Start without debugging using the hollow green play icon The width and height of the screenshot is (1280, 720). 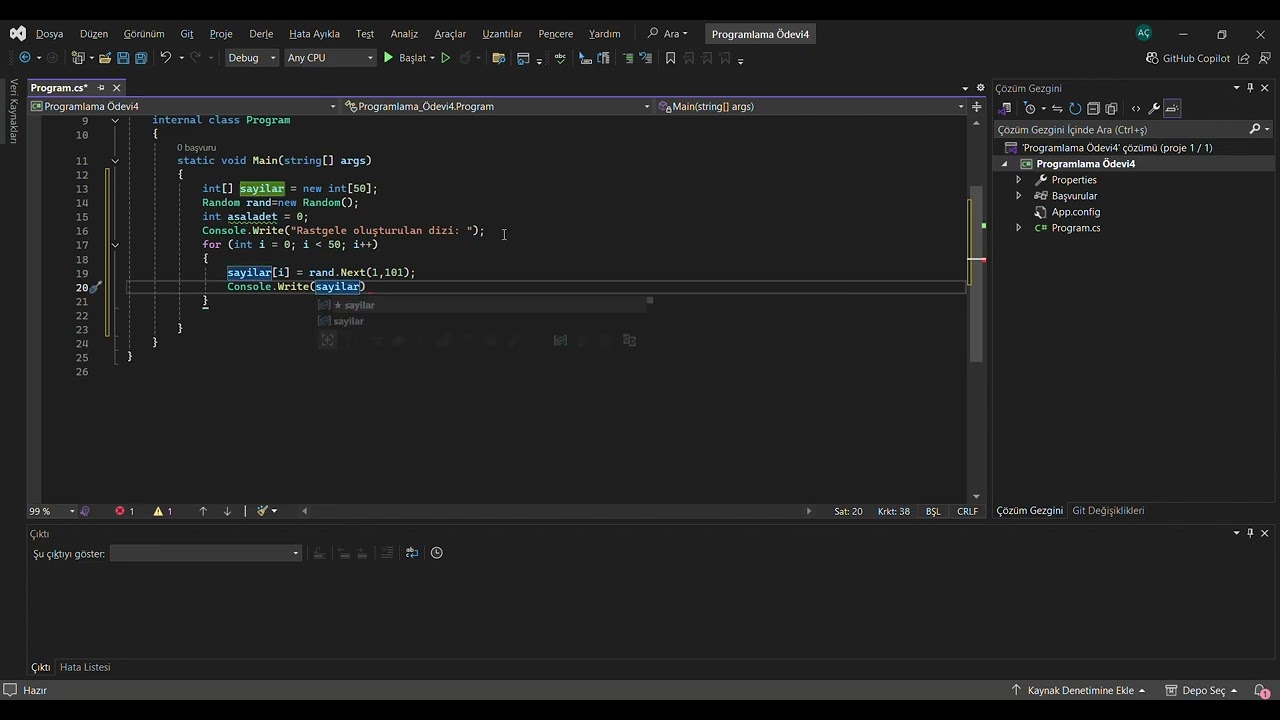tap(446, 58)
